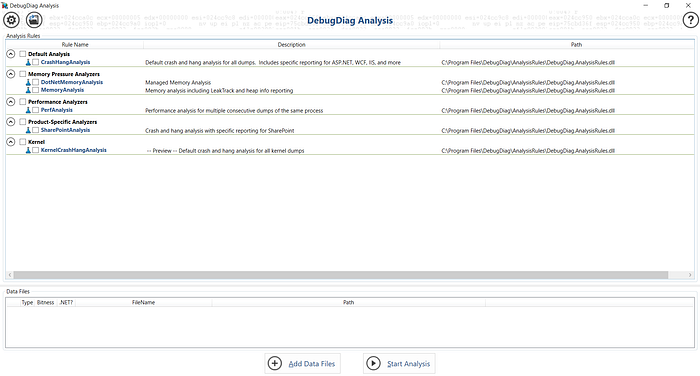Enable the CrashHangAnalysis rule checkbox
Image resolution: width=700 pixels, height=376 pixels.
tap(35, 62)
